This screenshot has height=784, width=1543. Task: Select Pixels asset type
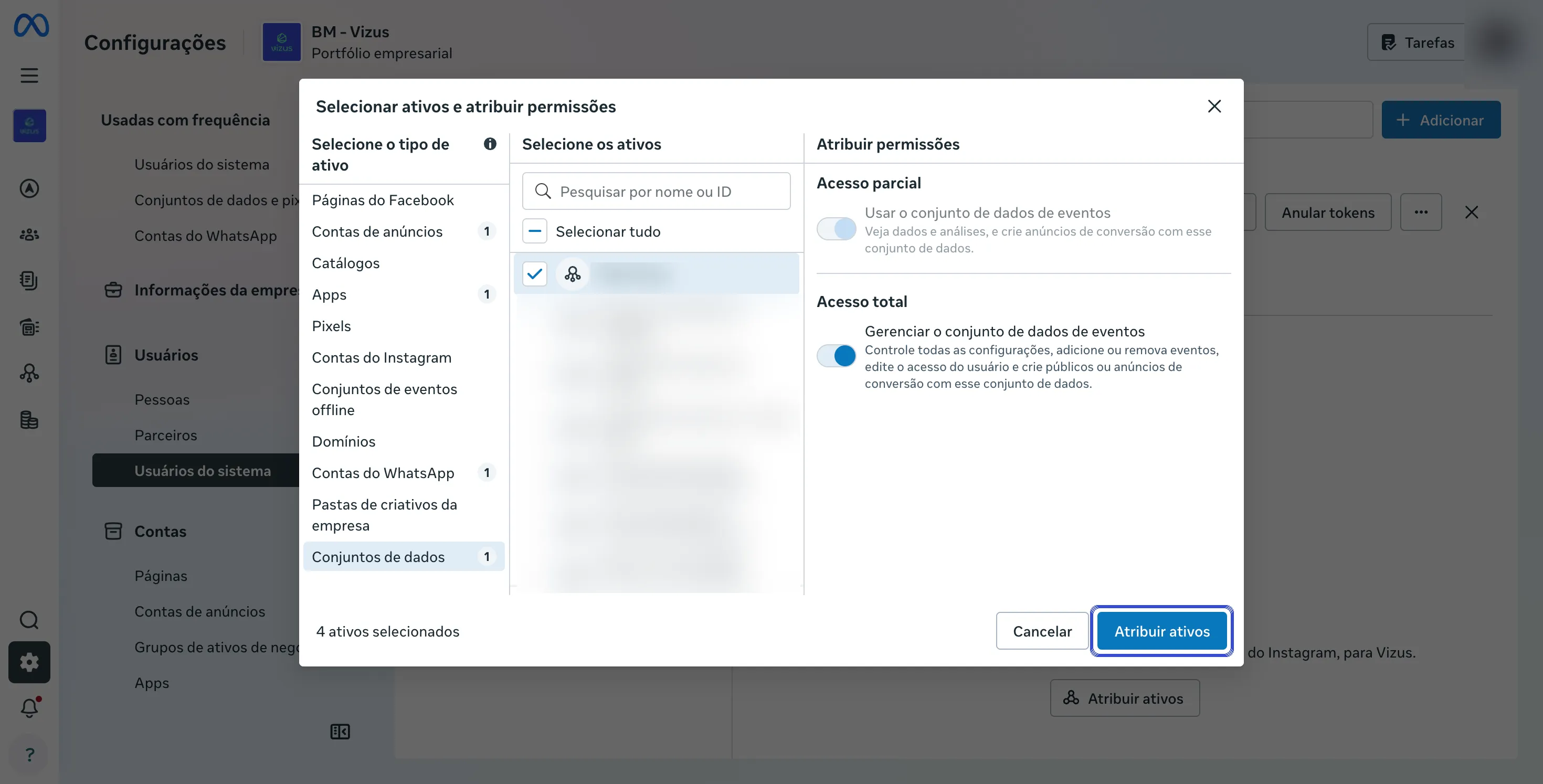point(404,326)
